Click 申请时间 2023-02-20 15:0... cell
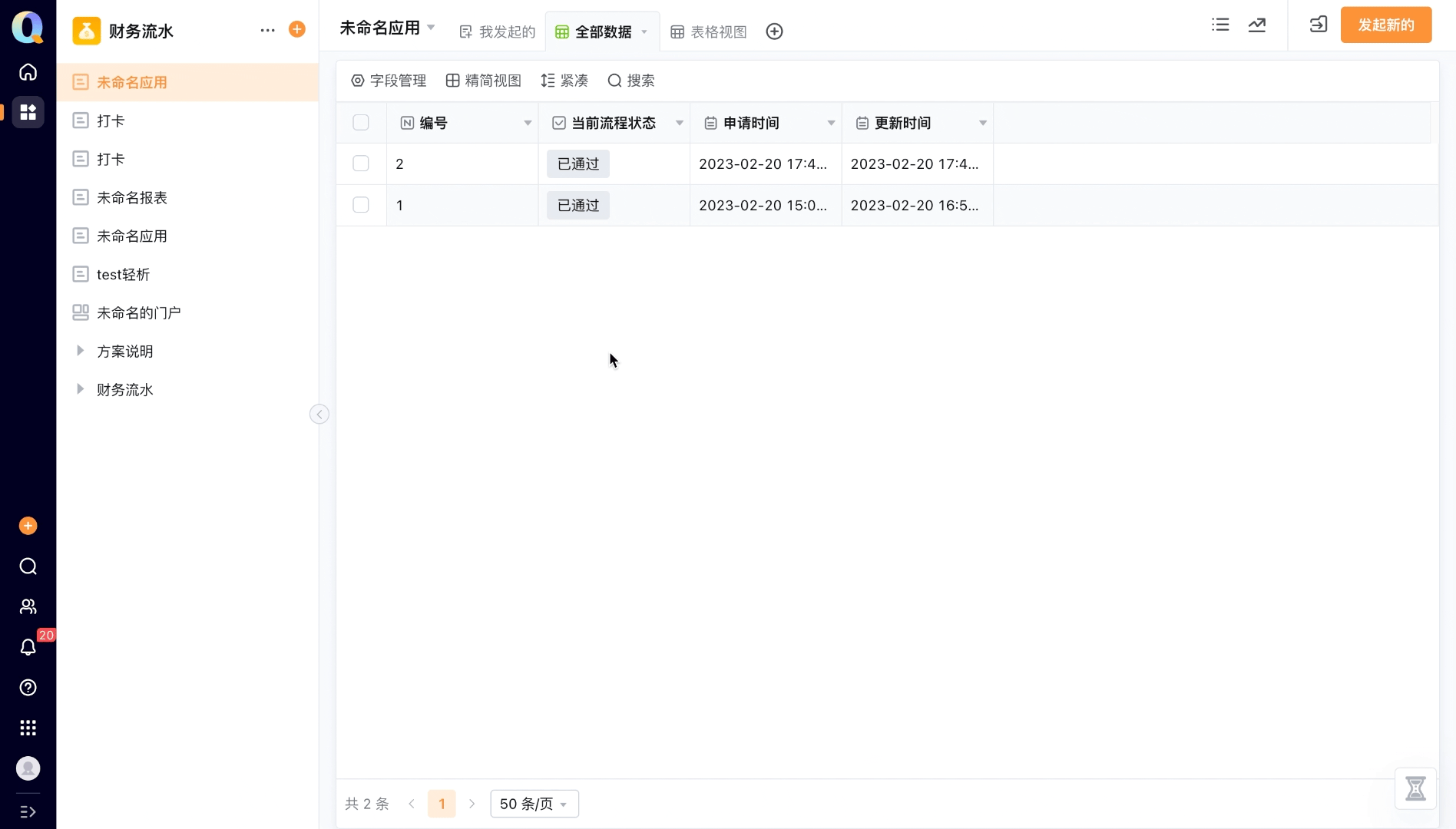Image resolution: width=1456 pixels, height=829 pixels. (766, 205)
